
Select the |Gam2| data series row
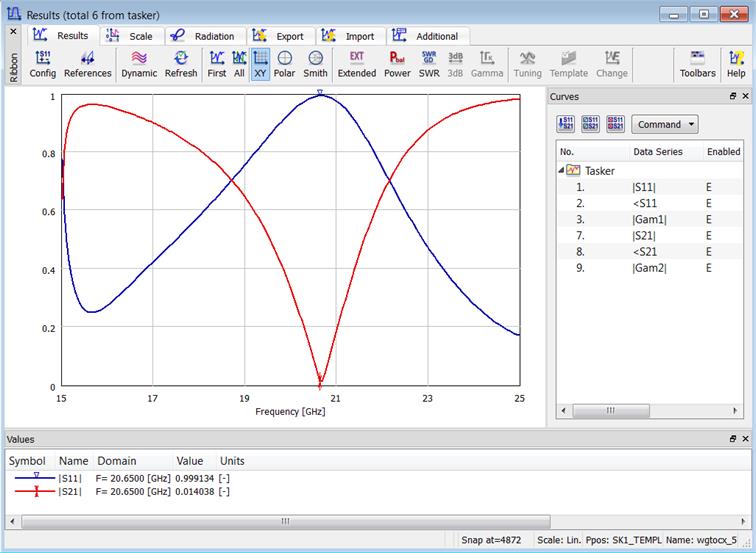(649, 268)
